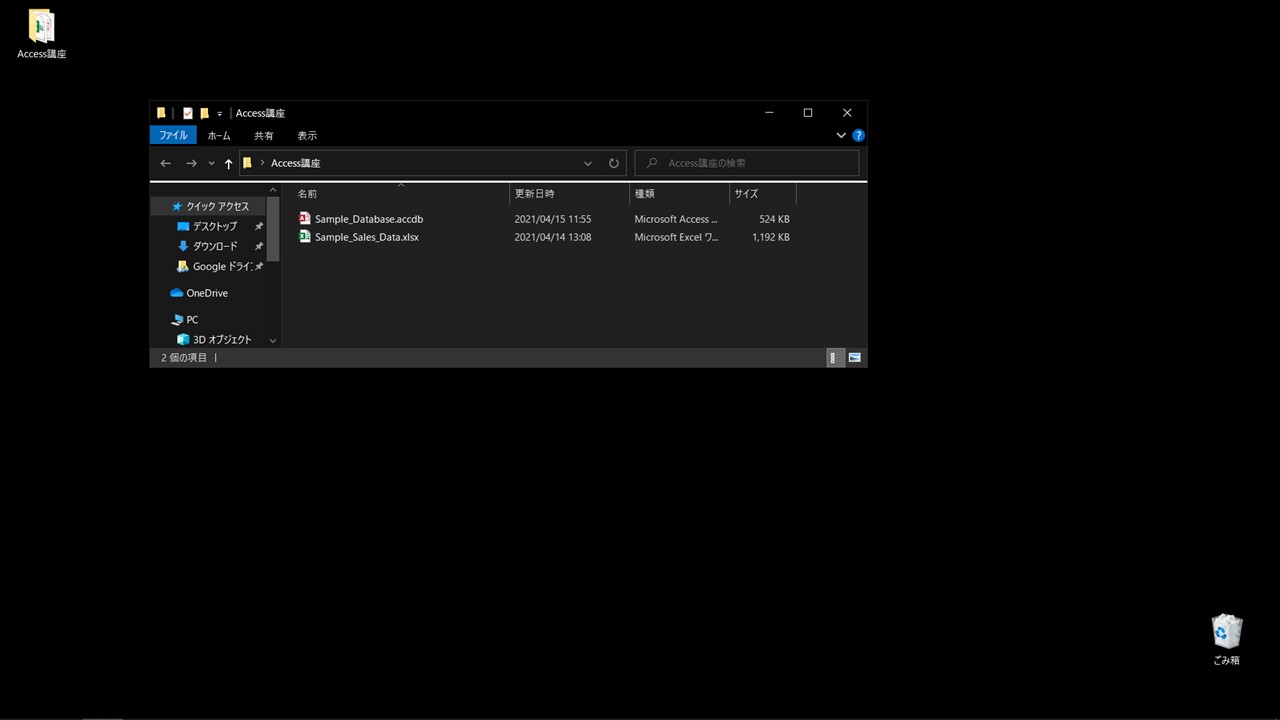This screenshot has height=720, width=1280.
Task: Expand the ribbon with the chevron
Action: pyautogui.click(x=841, y=136)
